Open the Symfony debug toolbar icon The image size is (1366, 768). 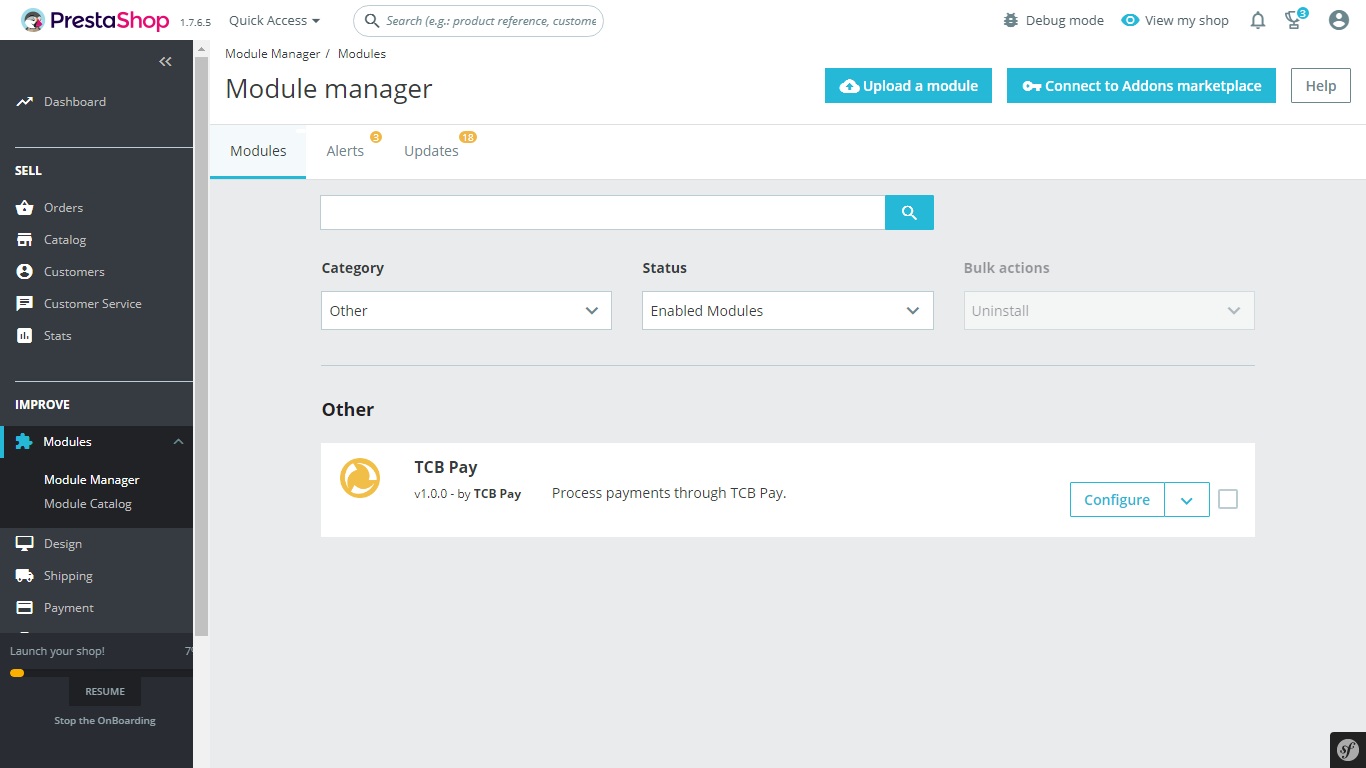click(1348, 750)
